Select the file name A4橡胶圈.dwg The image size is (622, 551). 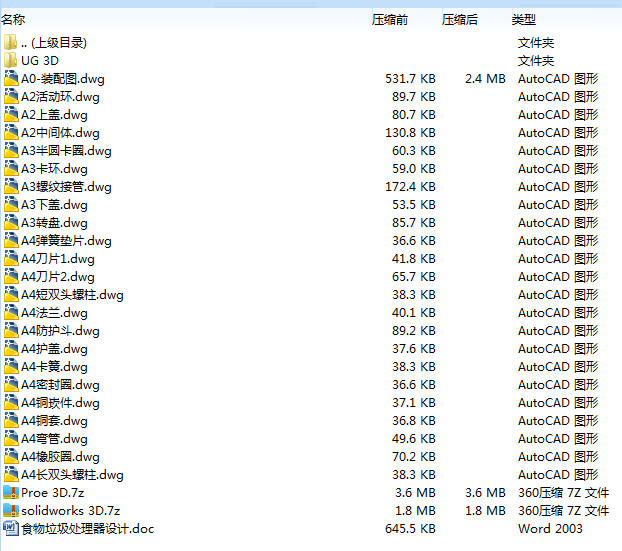coord(60,457)
